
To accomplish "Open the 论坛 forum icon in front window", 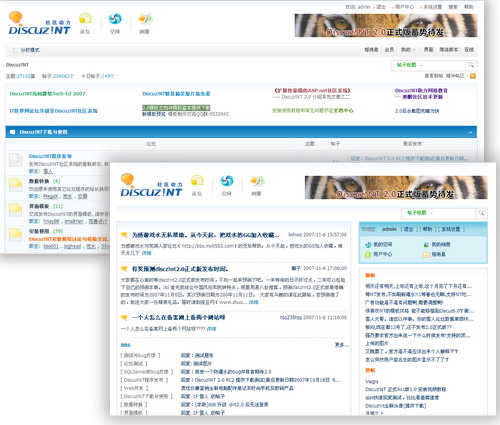I will (x=197, y=185).
